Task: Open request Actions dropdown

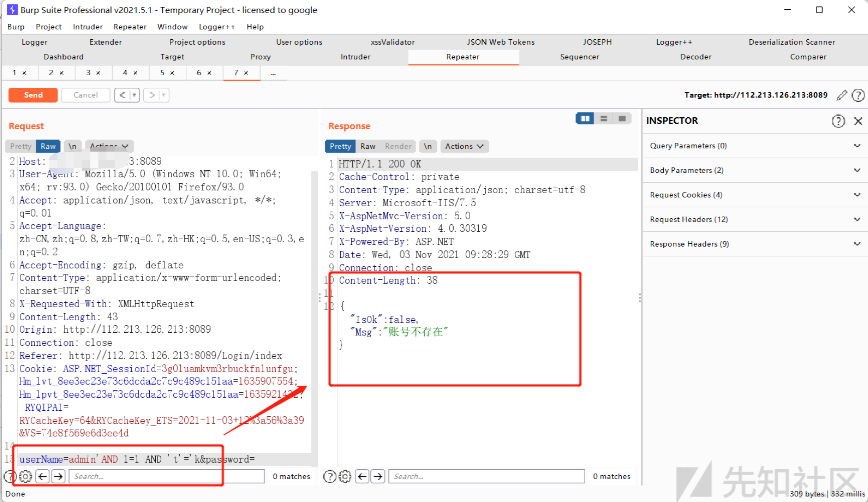Action: 109,146
